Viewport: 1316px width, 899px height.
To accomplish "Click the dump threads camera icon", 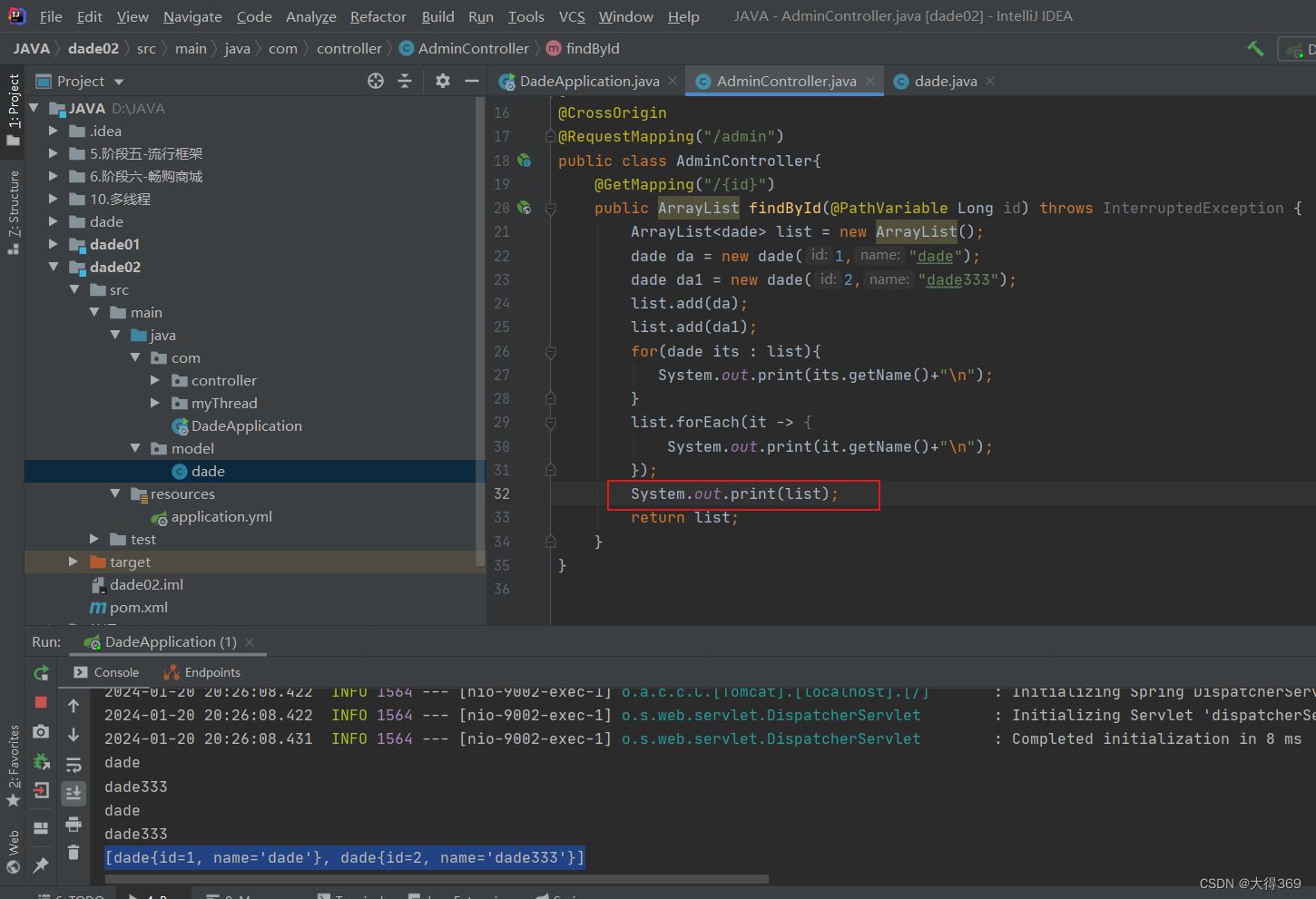I will [41, 731].
